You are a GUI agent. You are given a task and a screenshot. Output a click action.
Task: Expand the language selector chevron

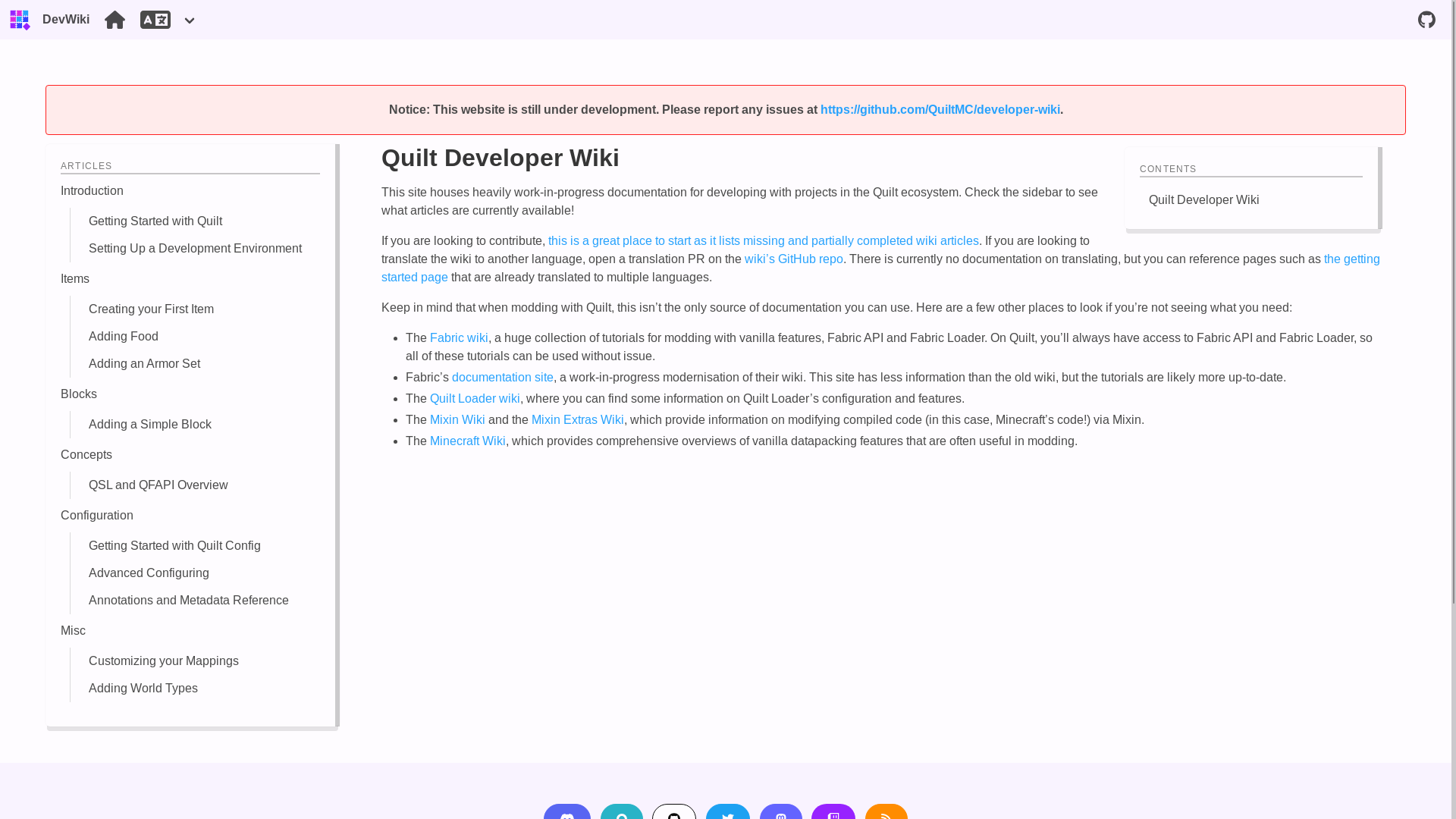click(x=190, y=21)
